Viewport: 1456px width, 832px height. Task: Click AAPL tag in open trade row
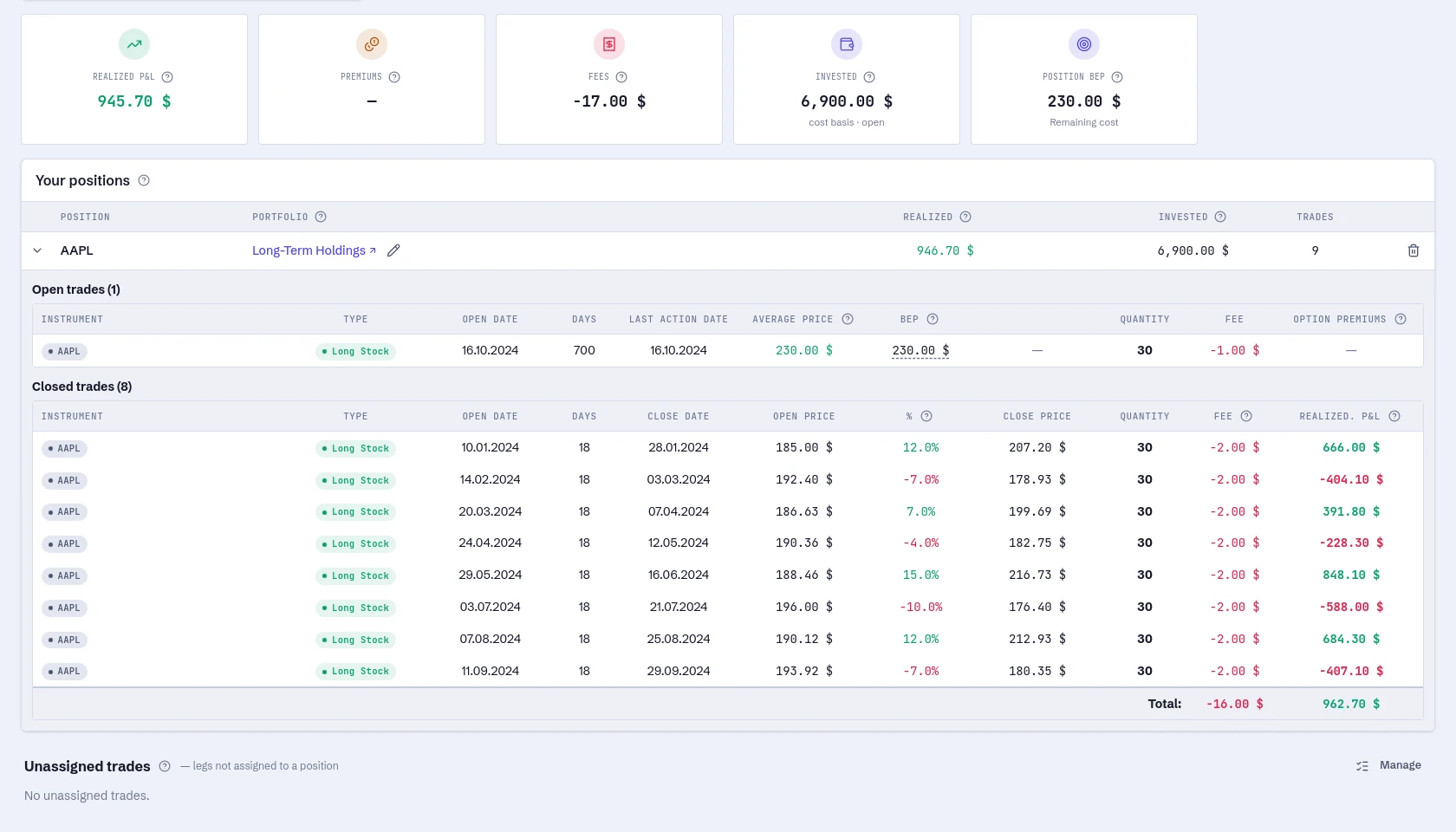[x=64, y=352]
